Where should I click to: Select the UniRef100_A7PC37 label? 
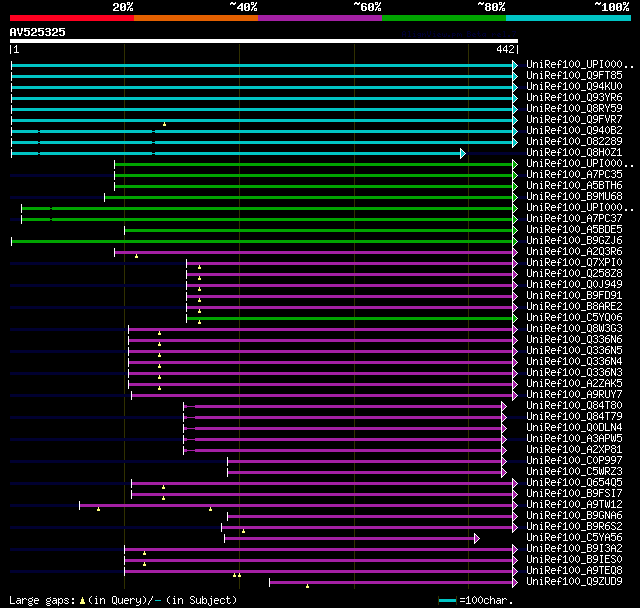(x=574, y=219)
